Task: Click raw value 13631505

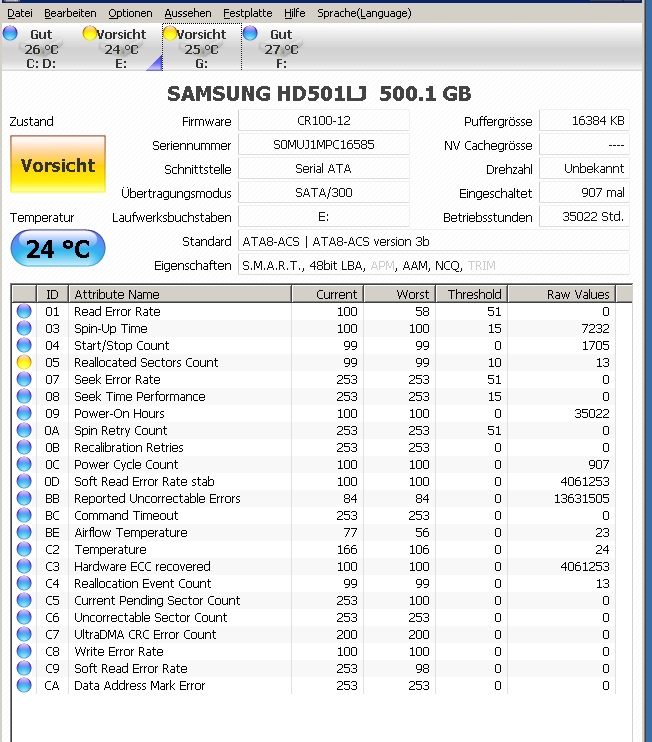Action: (x=582, y=498)
